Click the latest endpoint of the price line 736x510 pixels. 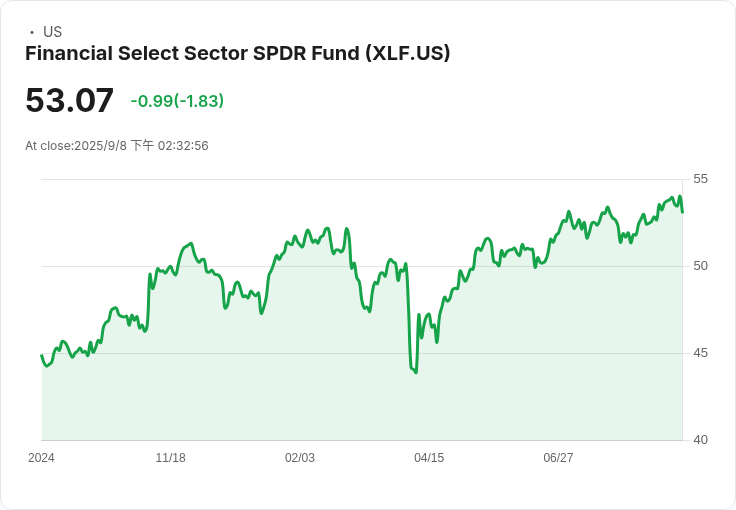[x=682, y=212]
